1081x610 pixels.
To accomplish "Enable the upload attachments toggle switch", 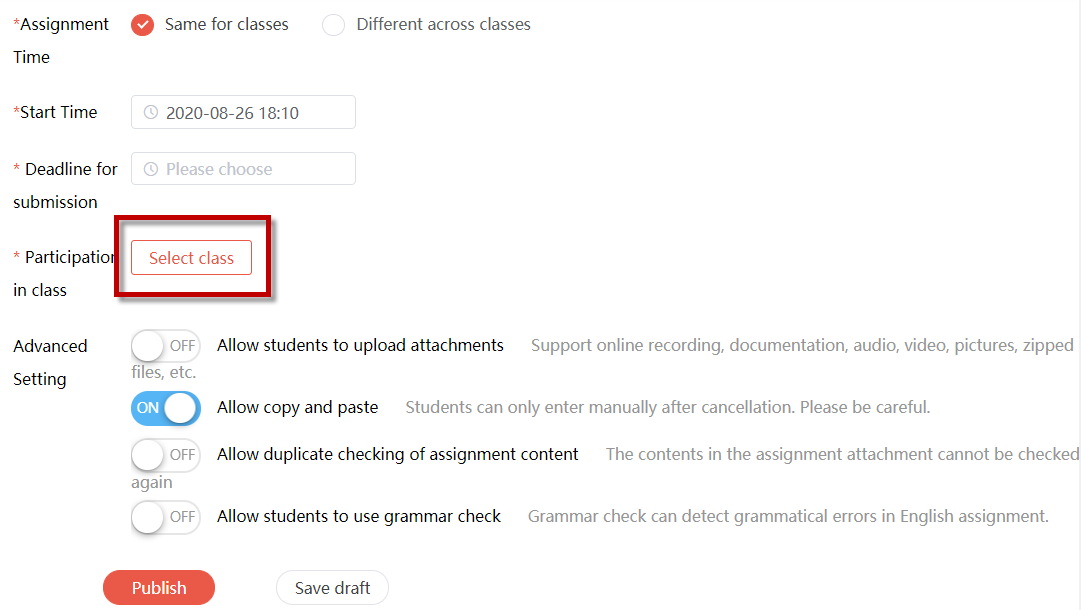I will pos(165,345).
